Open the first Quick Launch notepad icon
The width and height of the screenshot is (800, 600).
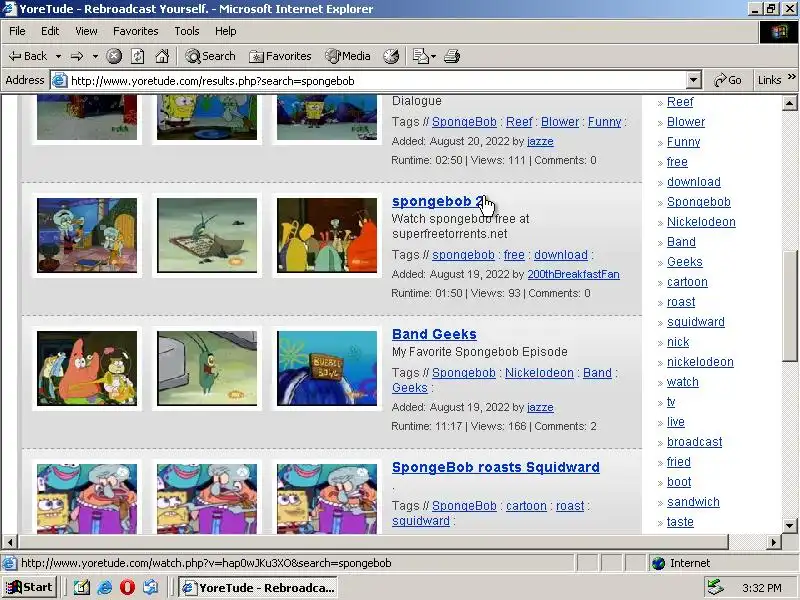point(82,588)
